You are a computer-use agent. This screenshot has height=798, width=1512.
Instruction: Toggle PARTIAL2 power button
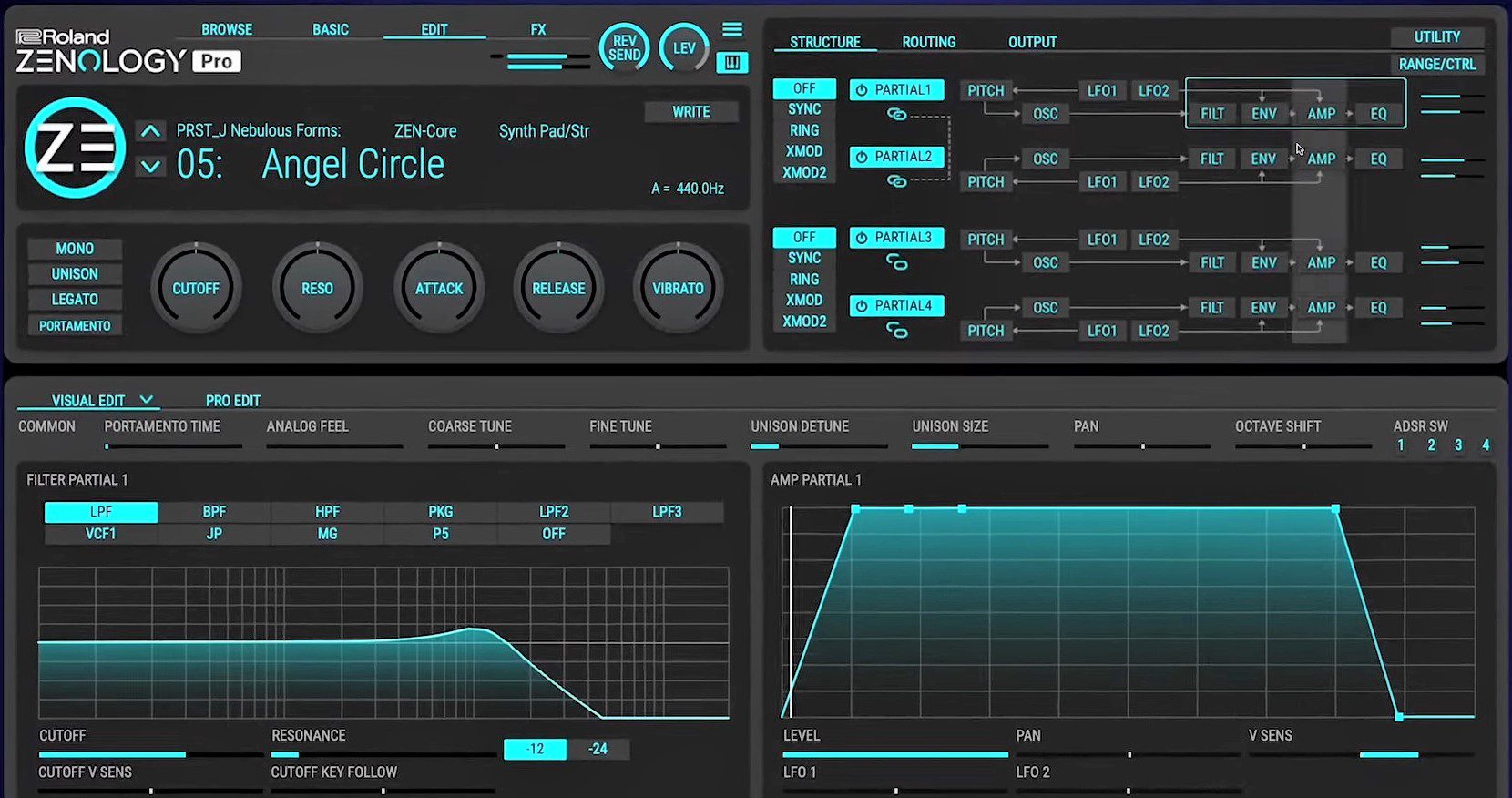coord(862,157)
